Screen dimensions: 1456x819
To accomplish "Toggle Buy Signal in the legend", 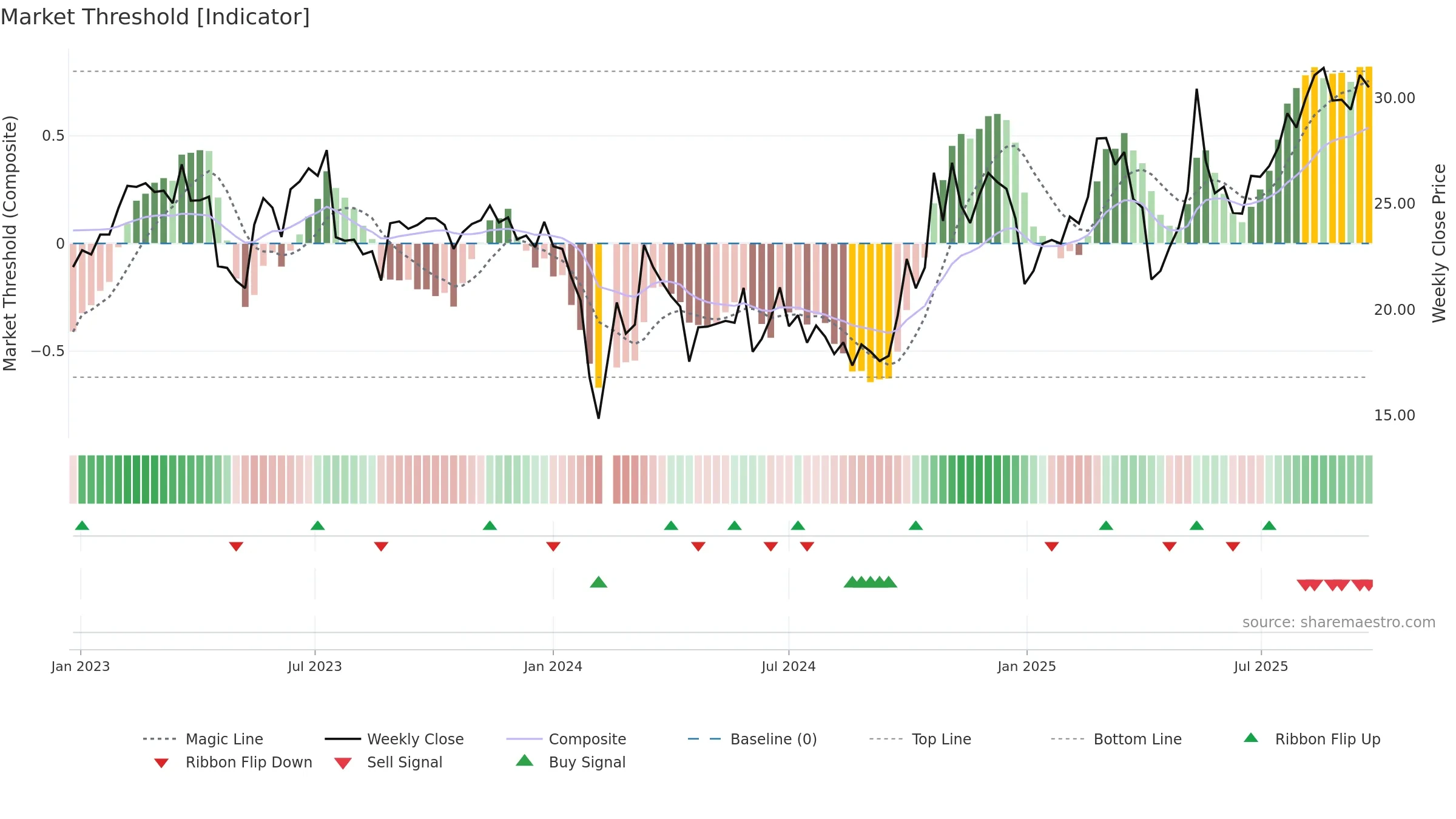I will [570, 762].
